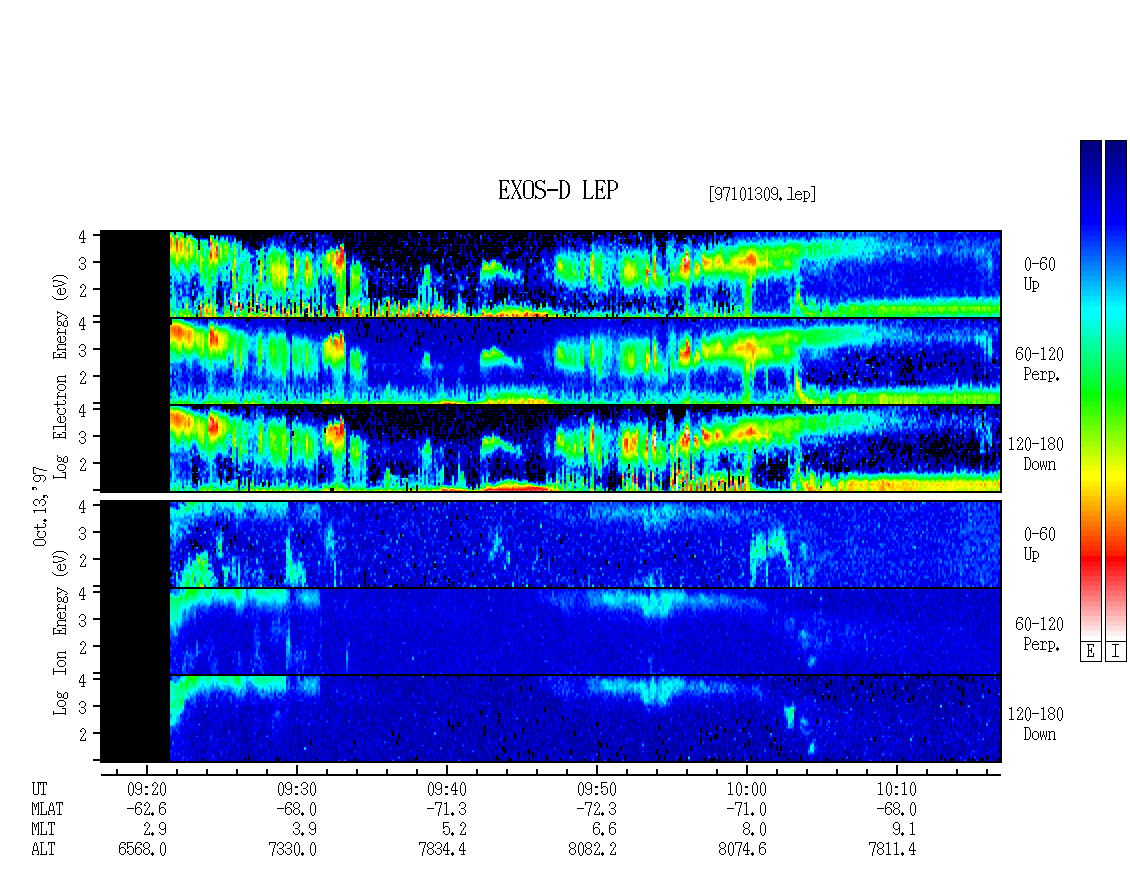
Task: Click the E label box under color bar
Action: click(x=1090, y=652)
